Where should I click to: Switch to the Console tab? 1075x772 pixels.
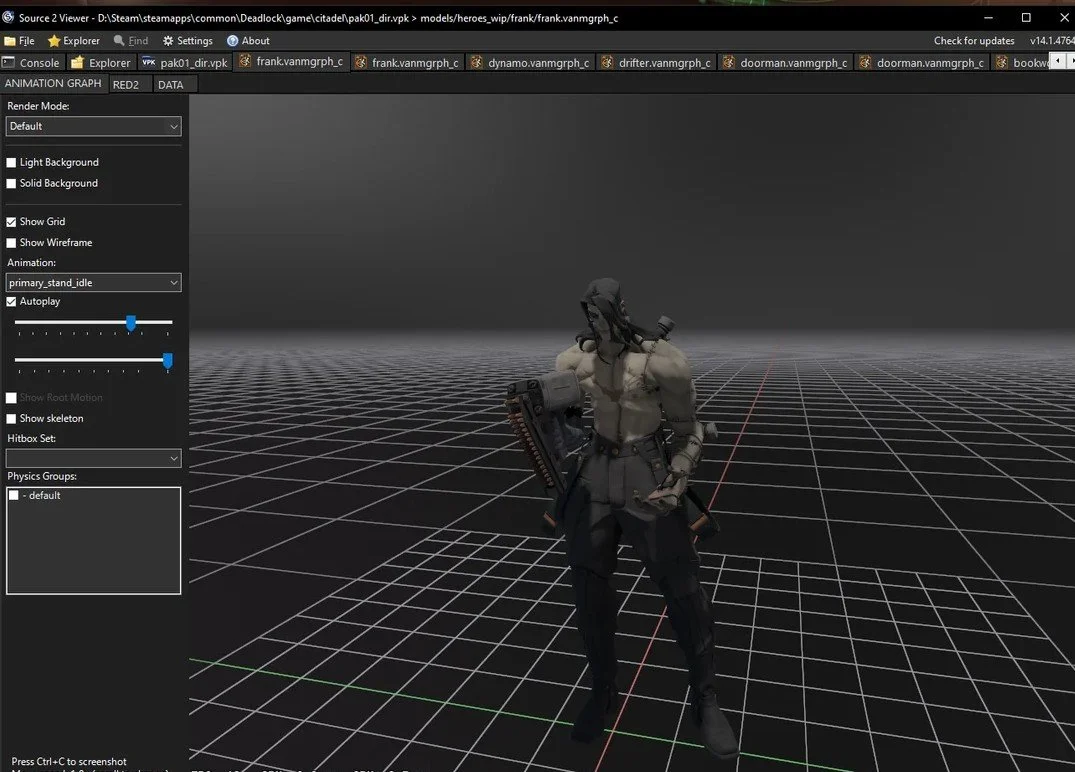click(x=32, y=62)
